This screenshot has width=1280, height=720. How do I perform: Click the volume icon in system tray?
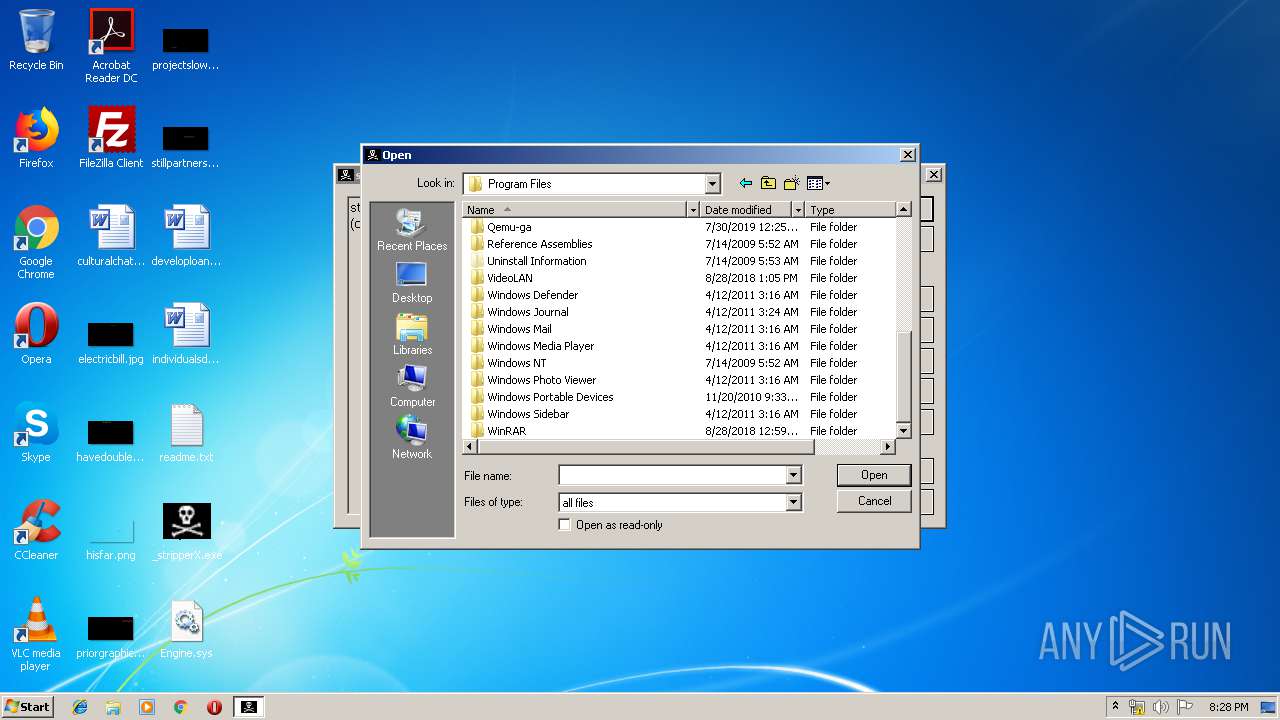[1160, 707]
